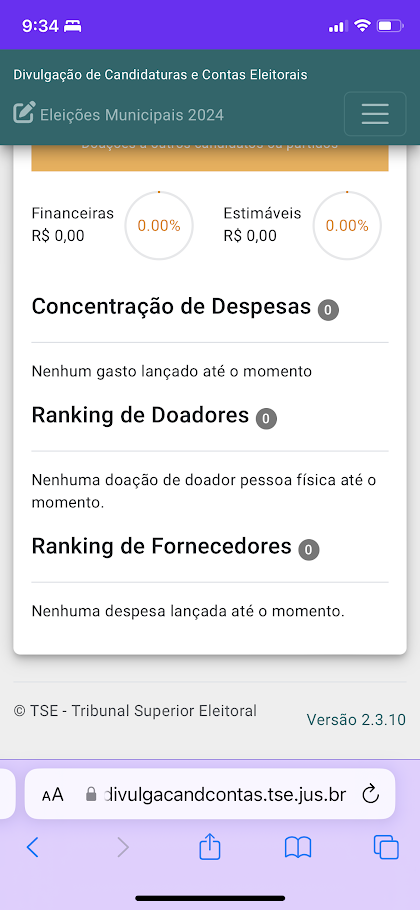Screen dimensions: 420x910
Task: Open the AA reader text-size menu
Action: (53, 795)
